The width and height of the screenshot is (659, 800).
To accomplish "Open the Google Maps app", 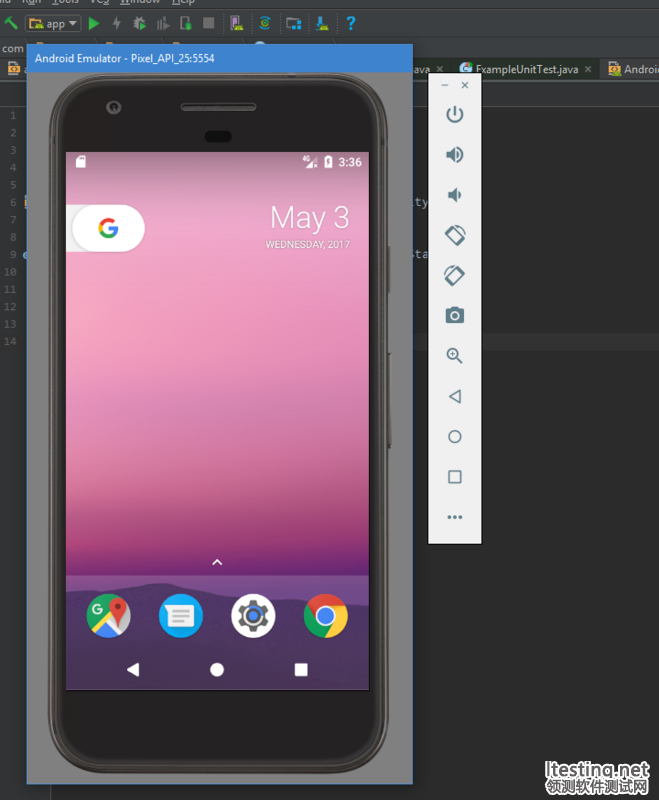I will 109,616.
